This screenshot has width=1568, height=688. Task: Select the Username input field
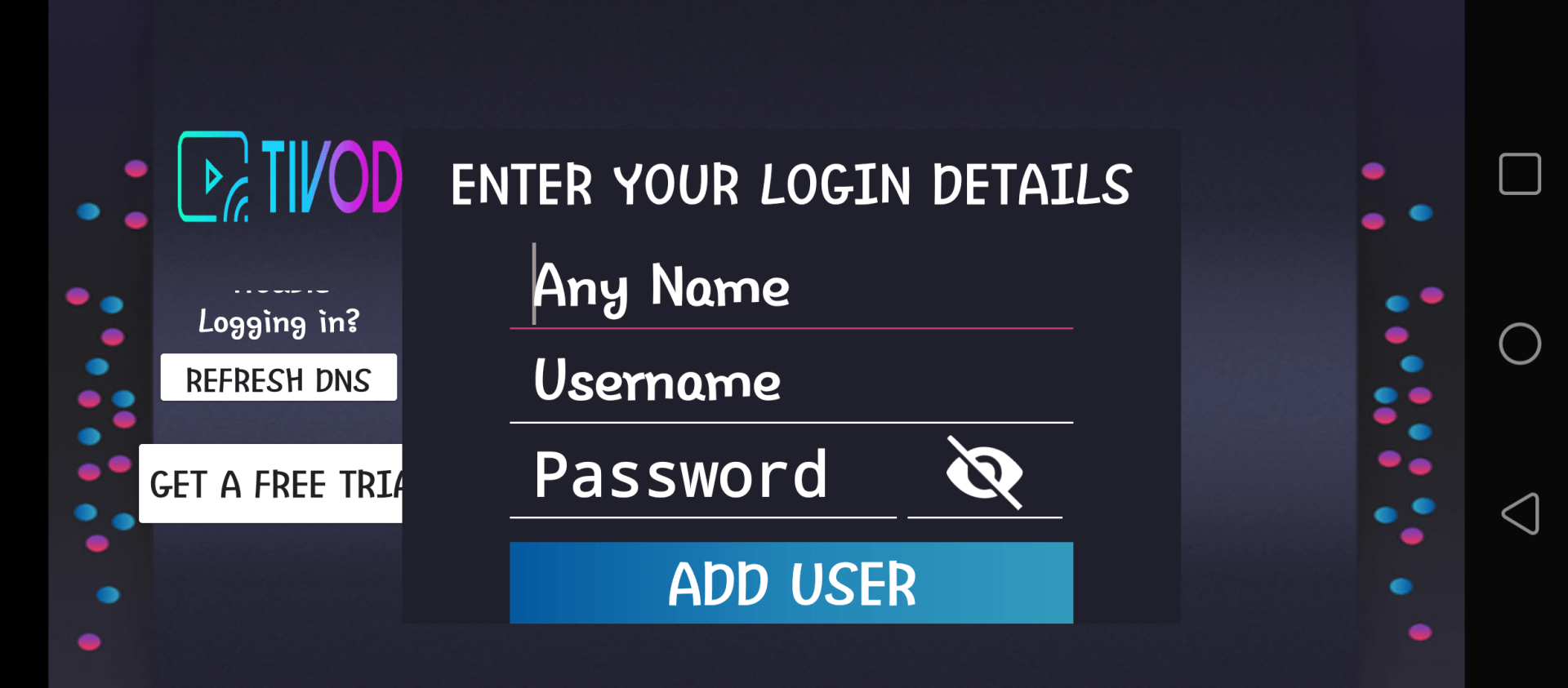(791, 380)
